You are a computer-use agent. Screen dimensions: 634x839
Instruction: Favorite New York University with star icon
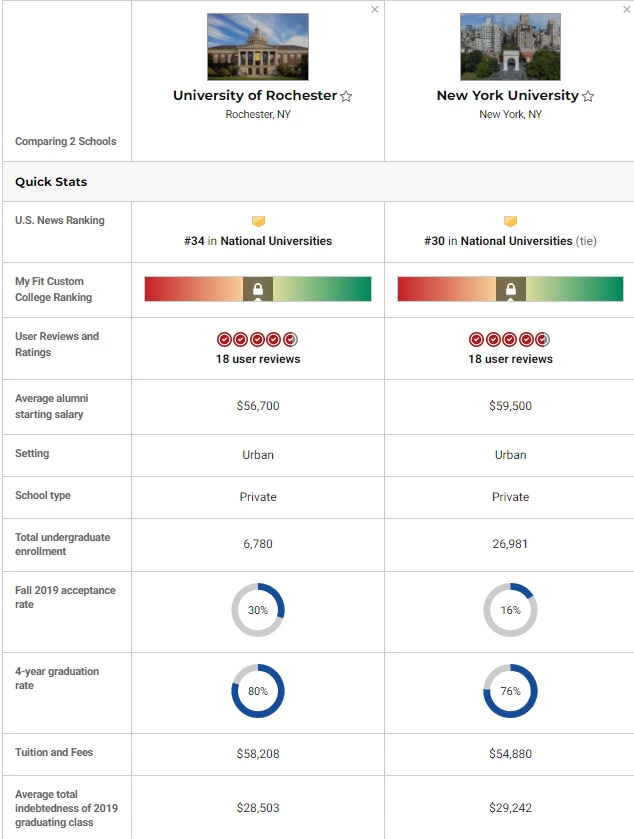click(x=588, y=96)
